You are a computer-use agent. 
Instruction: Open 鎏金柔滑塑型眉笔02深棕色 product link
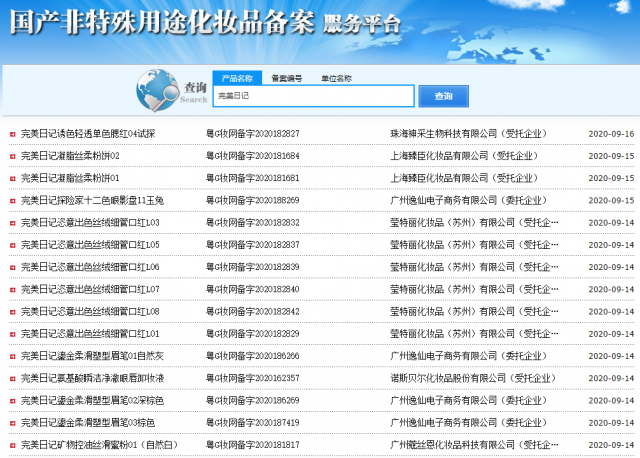click(x=93, y=400)
